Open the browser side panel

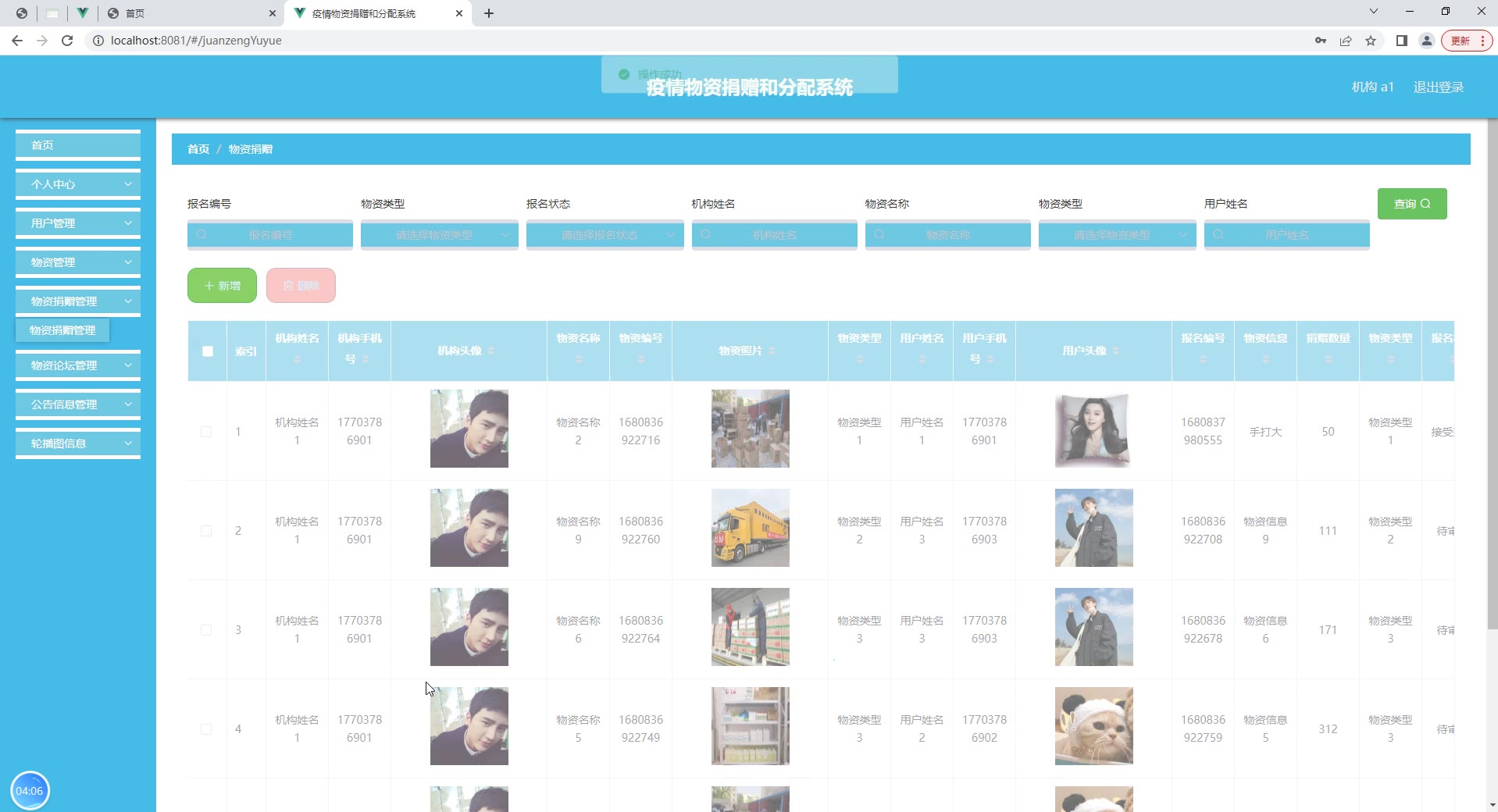point(1402,41)
